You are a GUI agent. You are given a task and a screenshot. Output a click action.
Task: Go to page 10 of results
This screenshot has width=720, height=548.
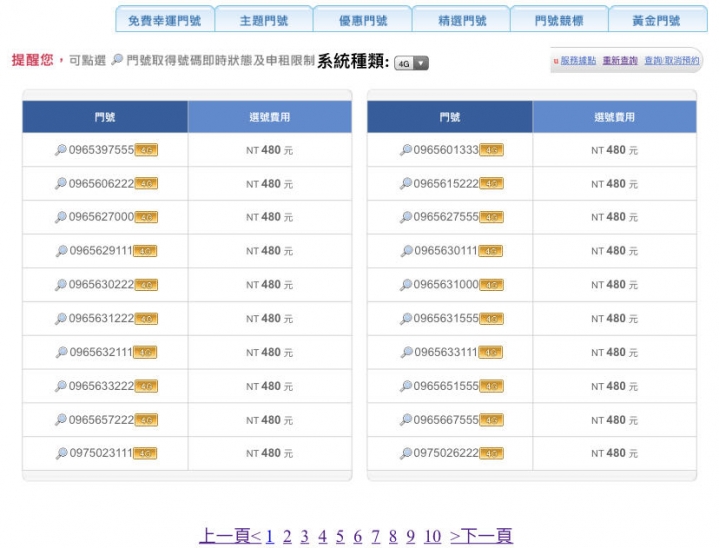click(x=433, y=537)
